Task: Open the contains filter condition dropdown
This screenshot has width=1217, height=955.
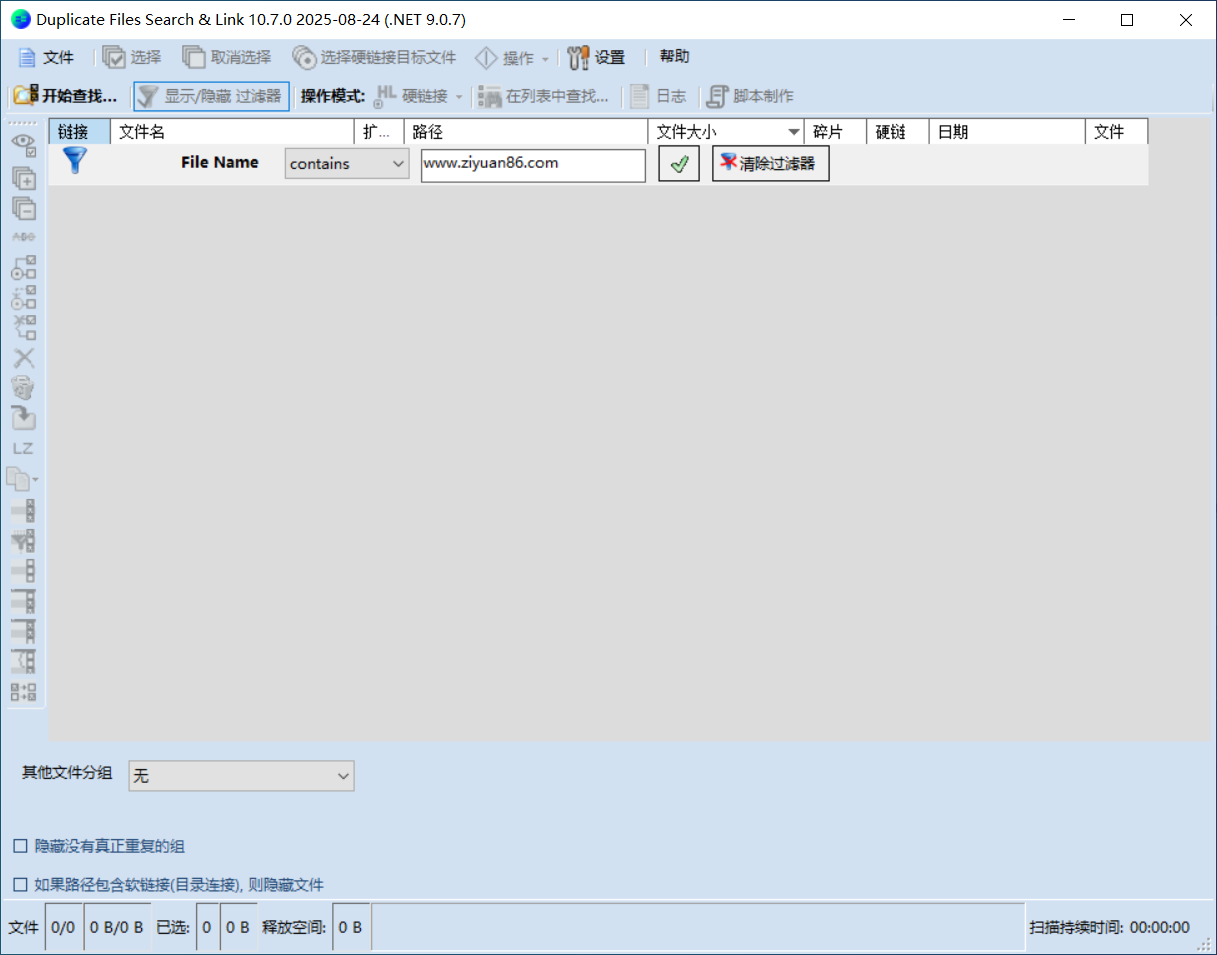Action: click(346, 164)
